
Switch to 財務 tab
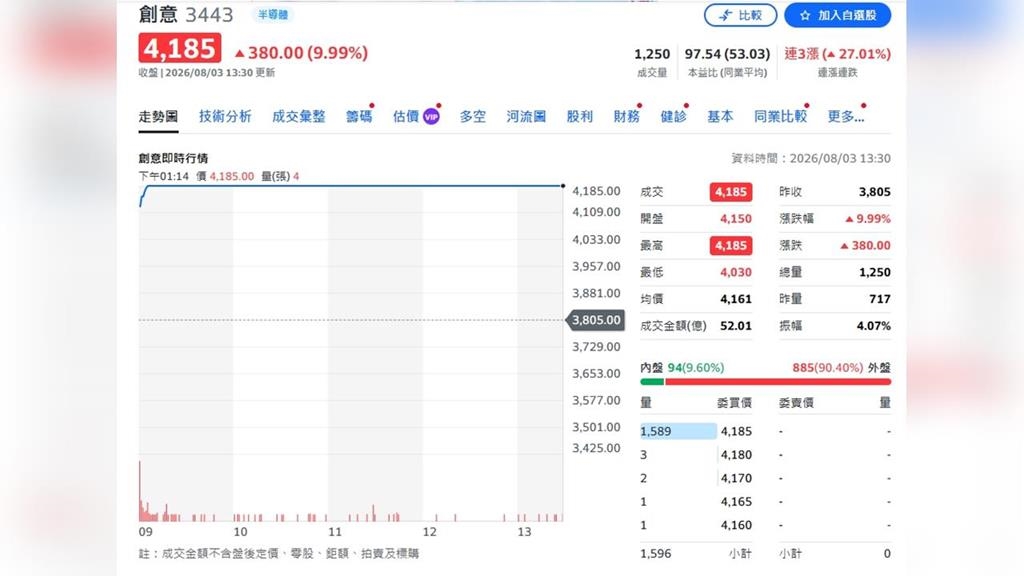pyautogui.click(x=626, y=116)
